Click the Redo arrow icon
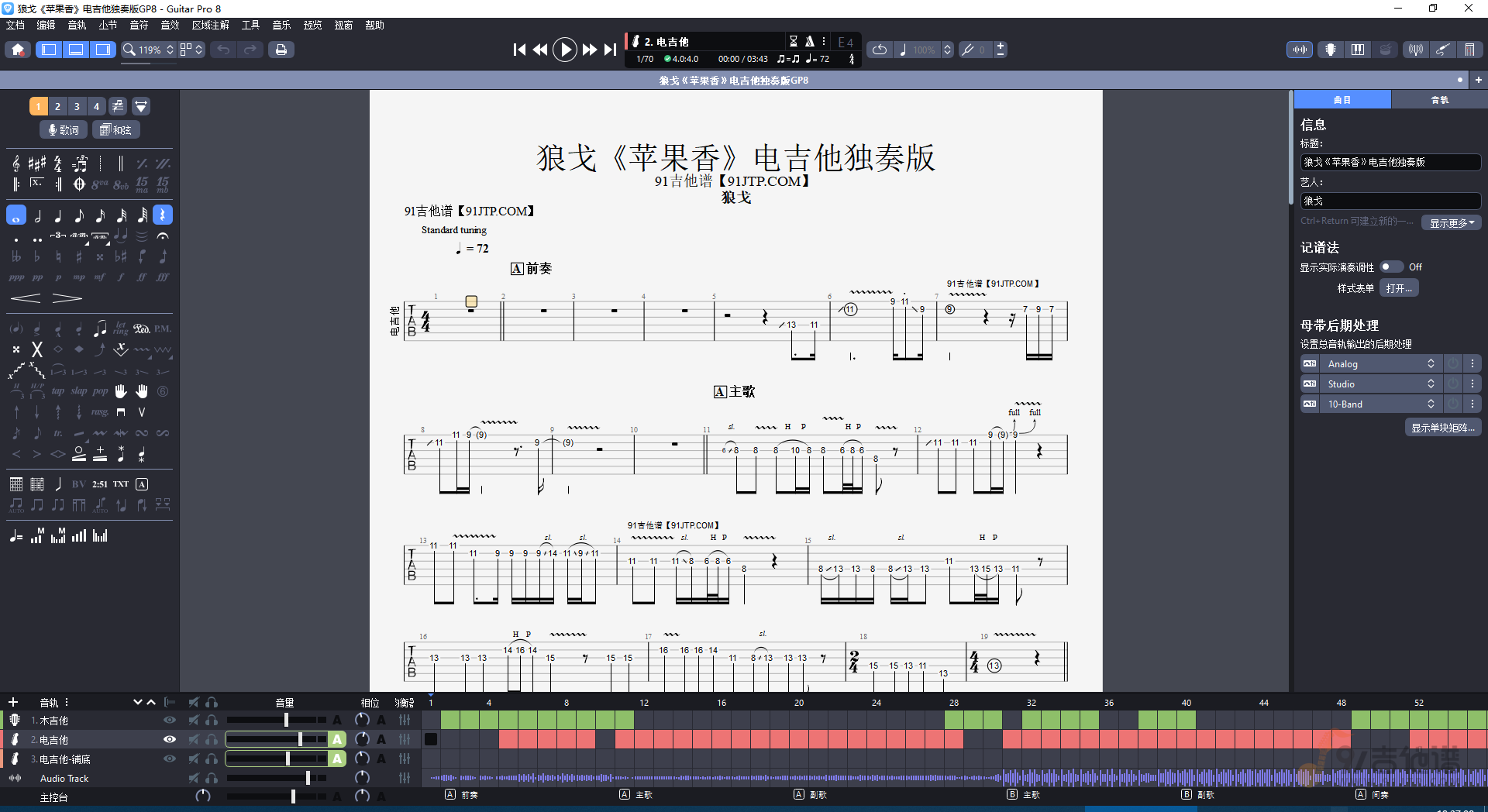1488x812 pixels. (x=250, y=50)
